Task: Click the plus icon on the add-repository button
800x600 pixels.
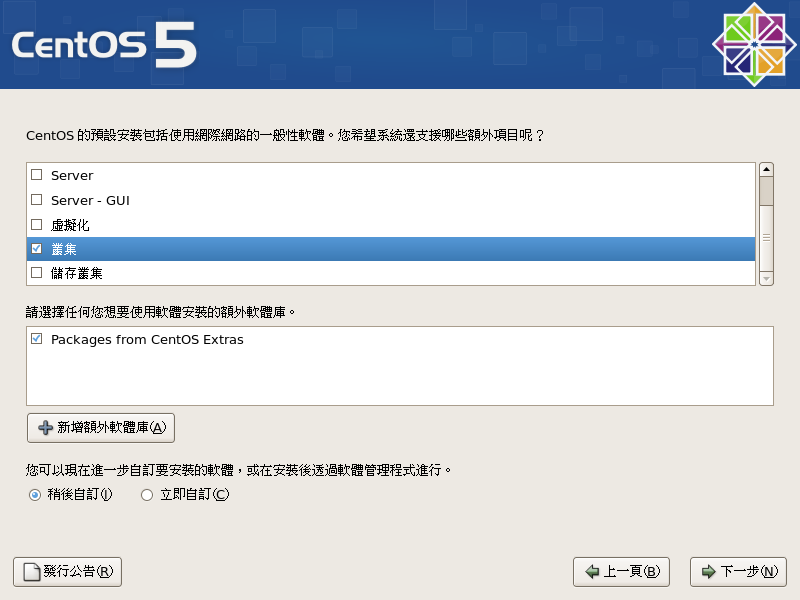Action: pos(45,428)
